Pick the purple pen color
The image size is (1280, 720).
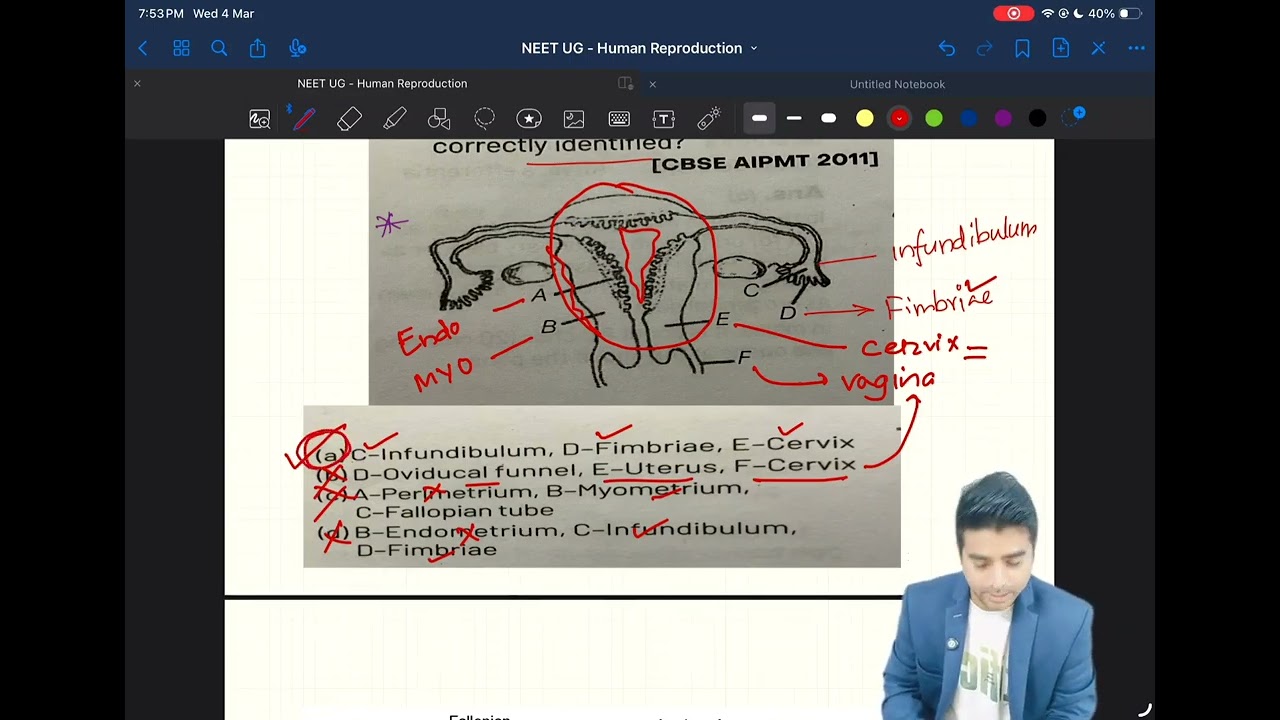click(x=1003, y=118)
